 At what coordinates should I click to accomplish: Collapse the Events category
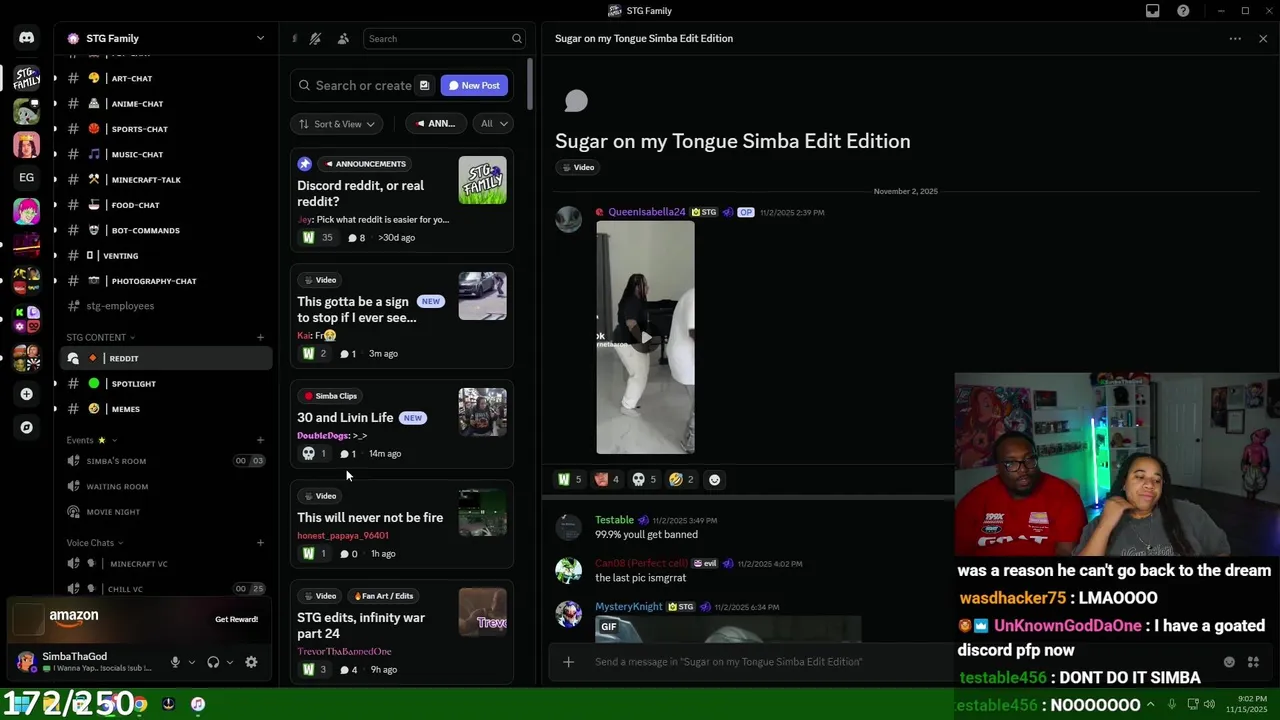click(91, 440)
